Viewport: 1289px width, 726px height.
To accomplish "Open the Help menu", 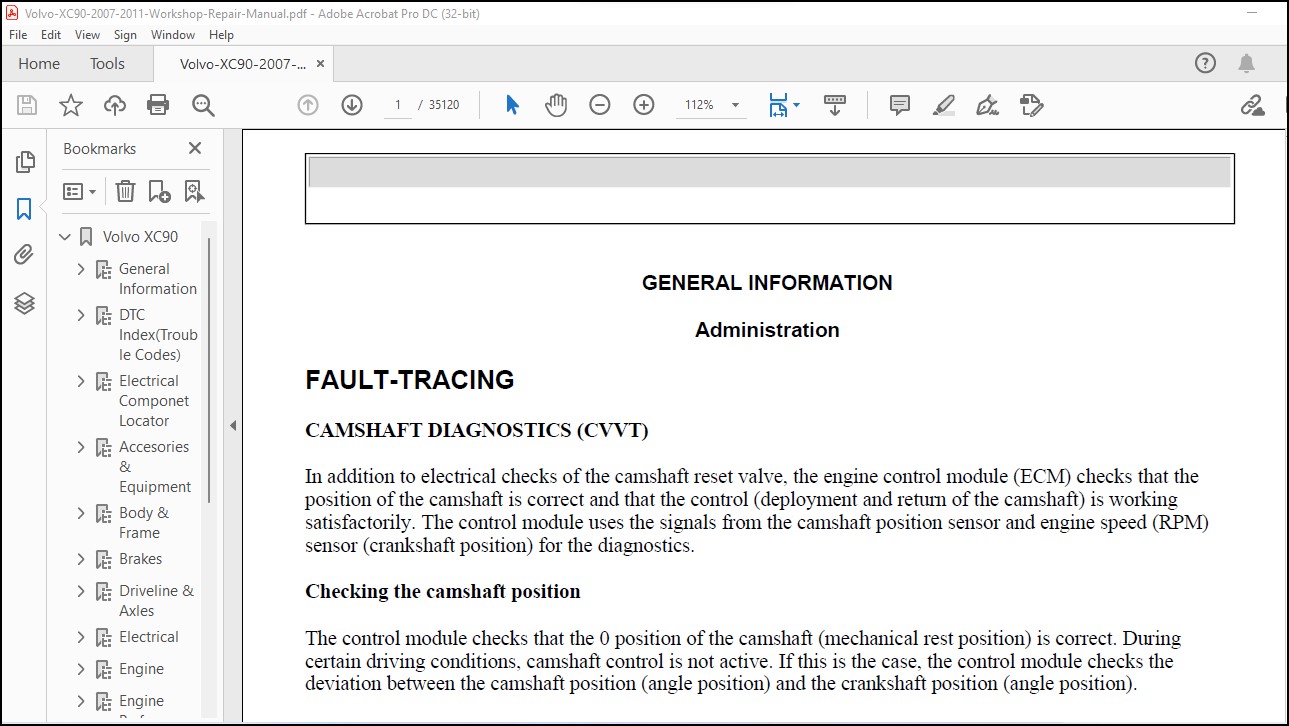I will pos(221,34).
